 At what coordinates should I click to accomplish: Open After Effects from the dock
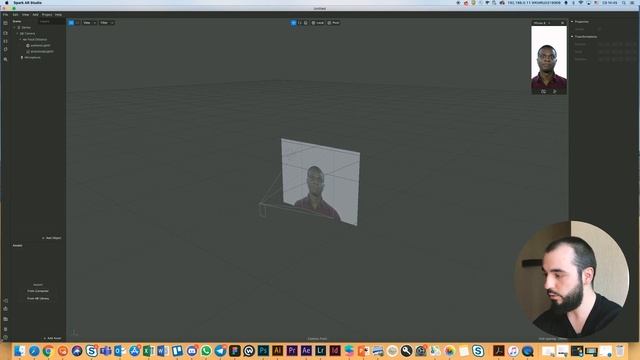(x=306, y=351)
